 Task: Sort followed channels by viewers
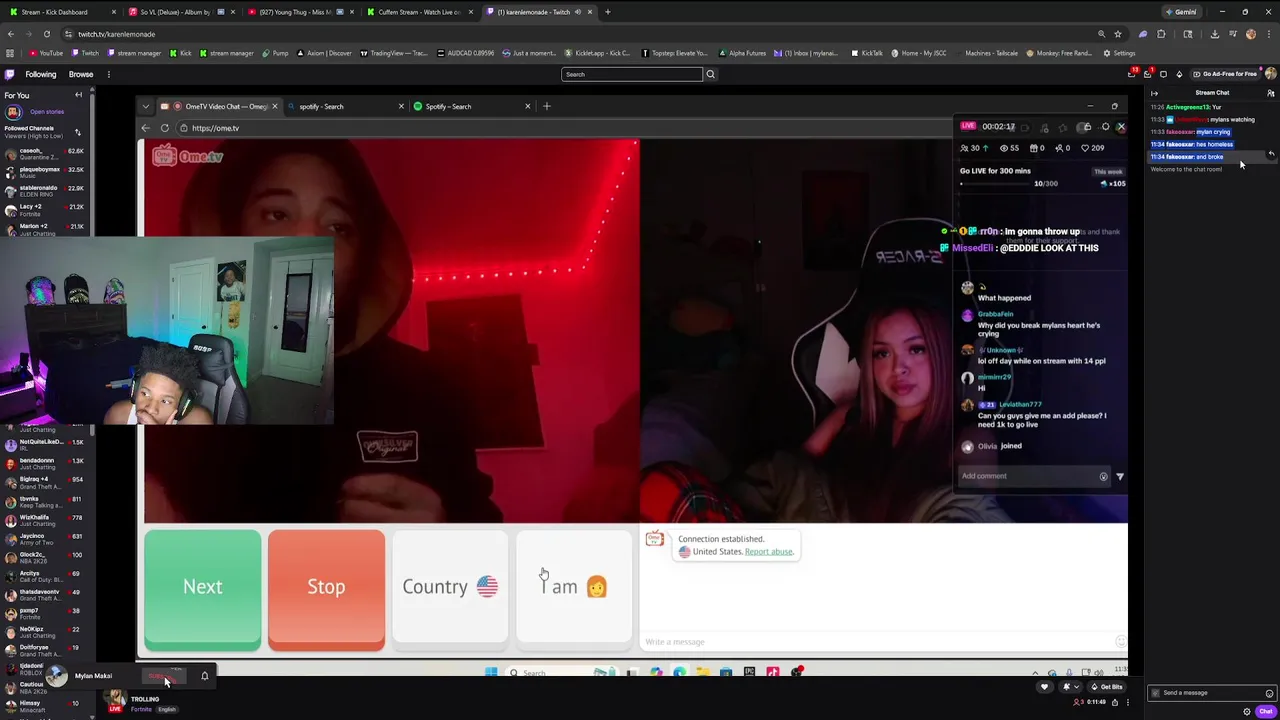click(77, 132)
